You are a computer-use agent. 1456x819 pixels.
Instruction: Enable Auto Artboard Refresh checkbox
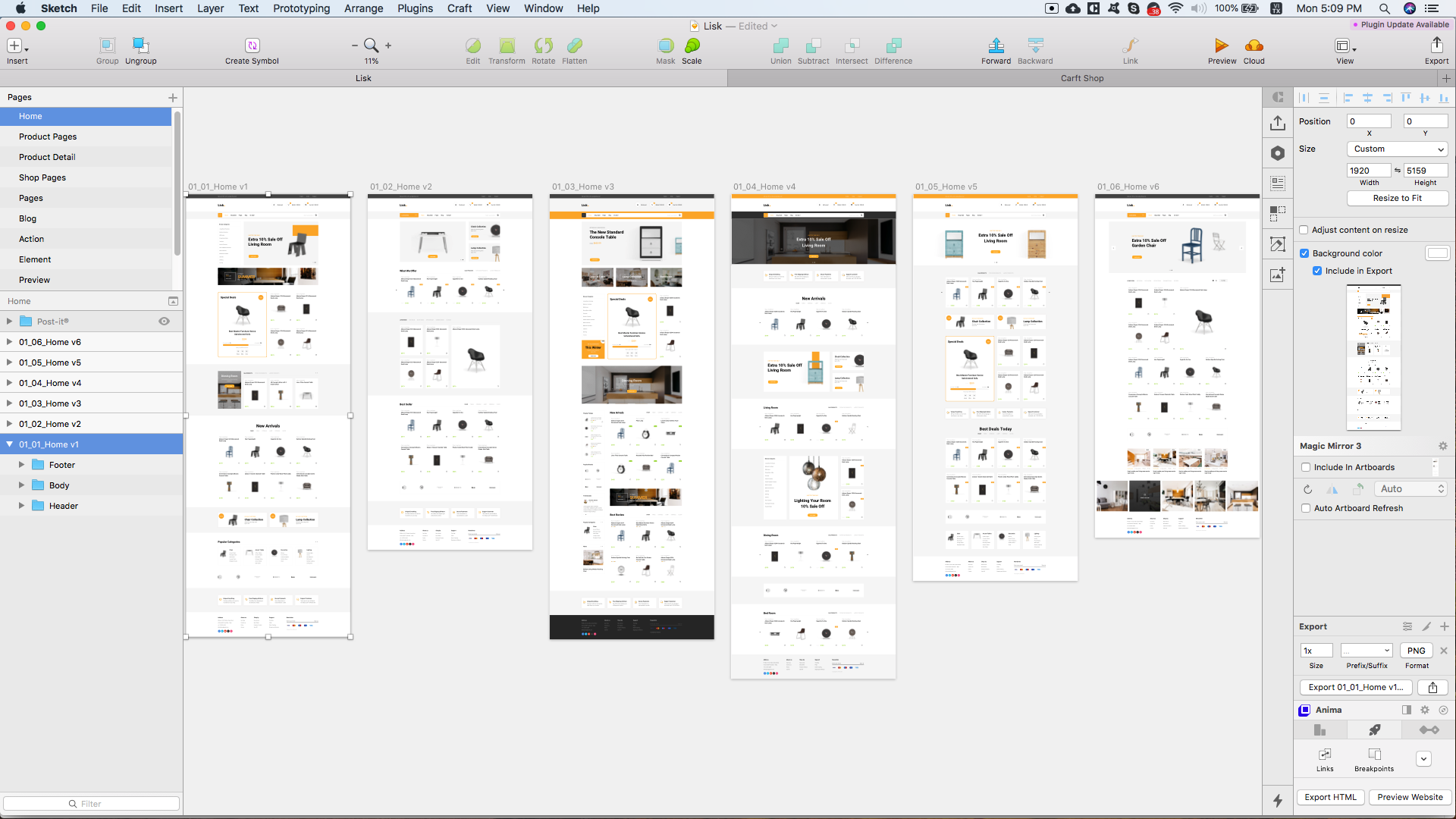coord(1306,508)
